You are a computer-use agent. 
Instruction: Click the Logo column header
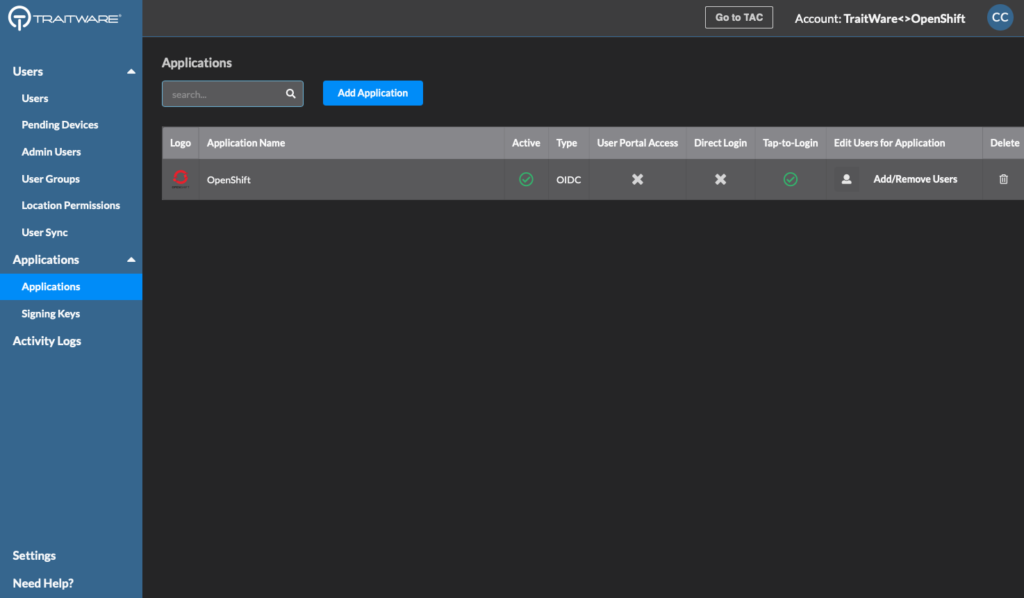(180, 143)
